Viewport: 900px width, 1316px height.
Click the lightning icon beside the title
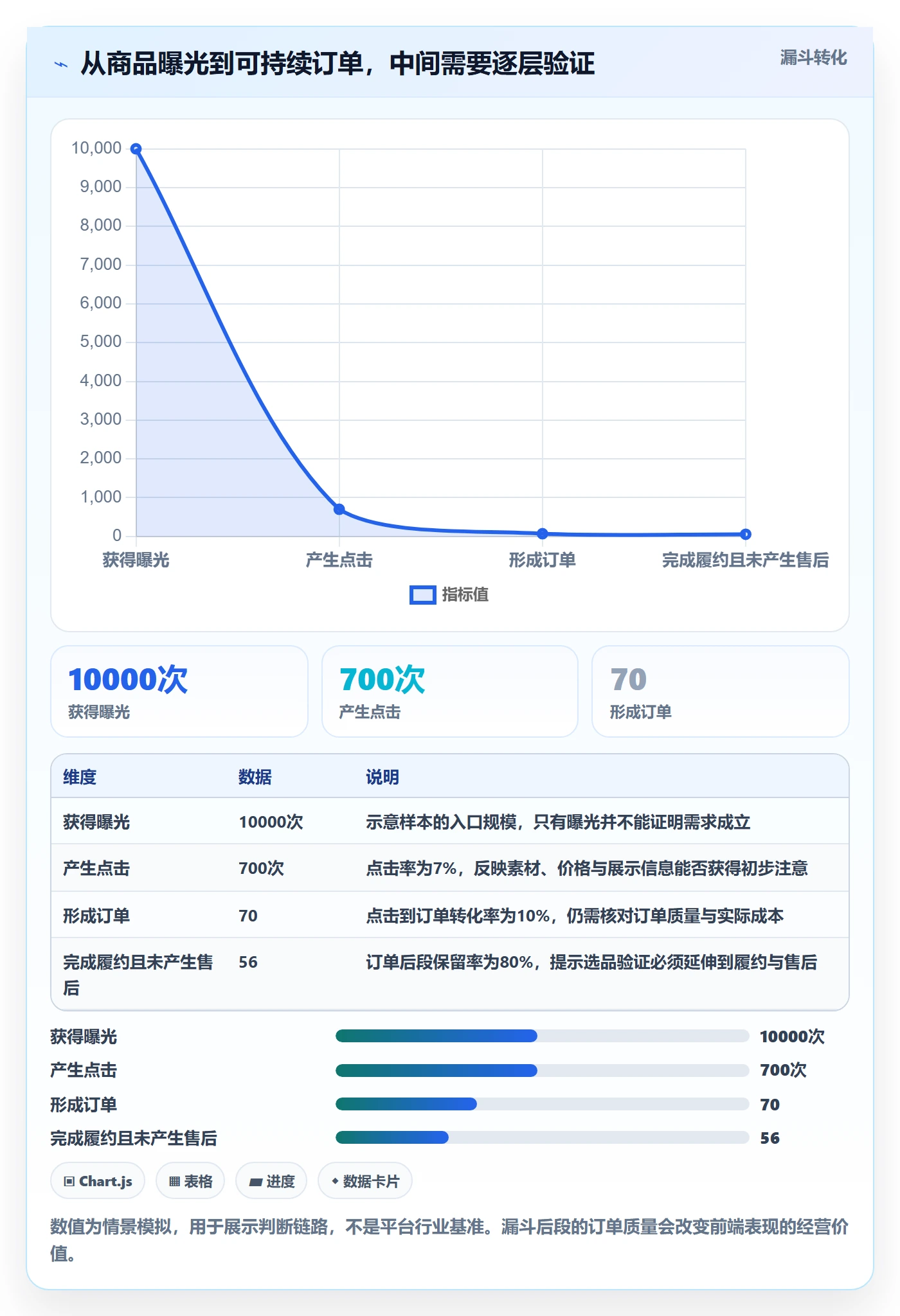(61, 64)
